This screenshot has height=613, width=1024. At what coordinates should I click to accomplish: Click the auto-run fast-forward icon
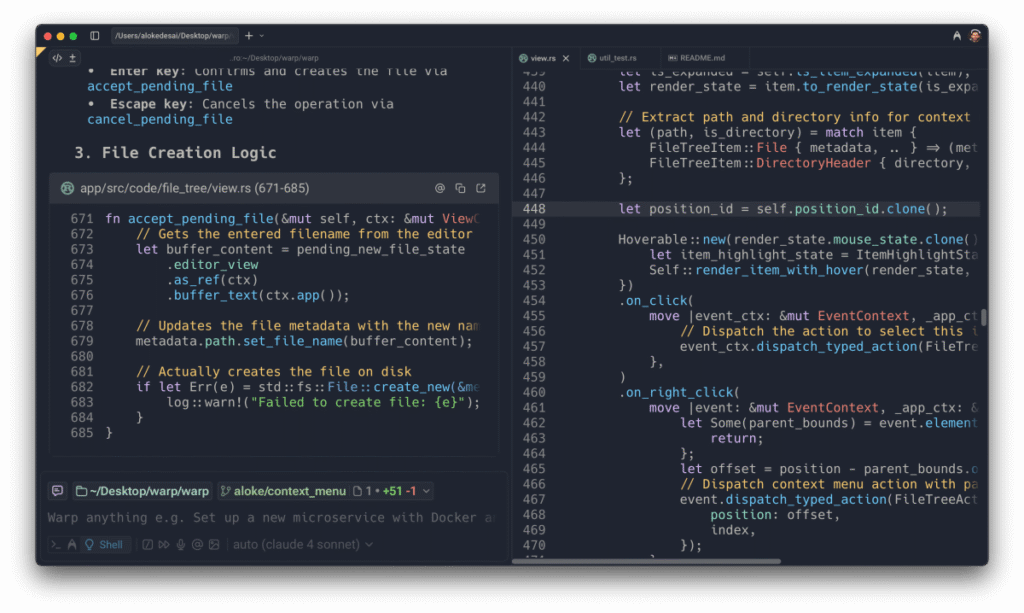[165, 544]
